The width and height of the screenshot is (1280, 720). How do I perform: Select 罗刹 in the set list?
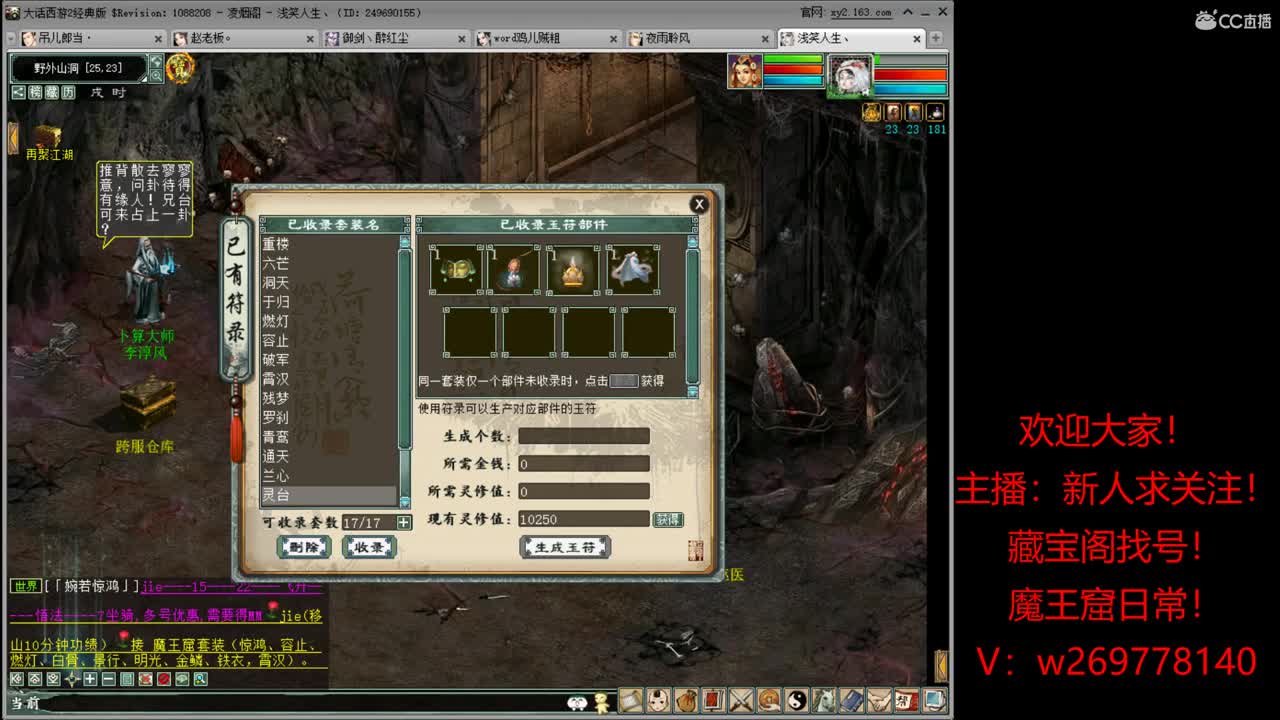(x=329, y=417)
